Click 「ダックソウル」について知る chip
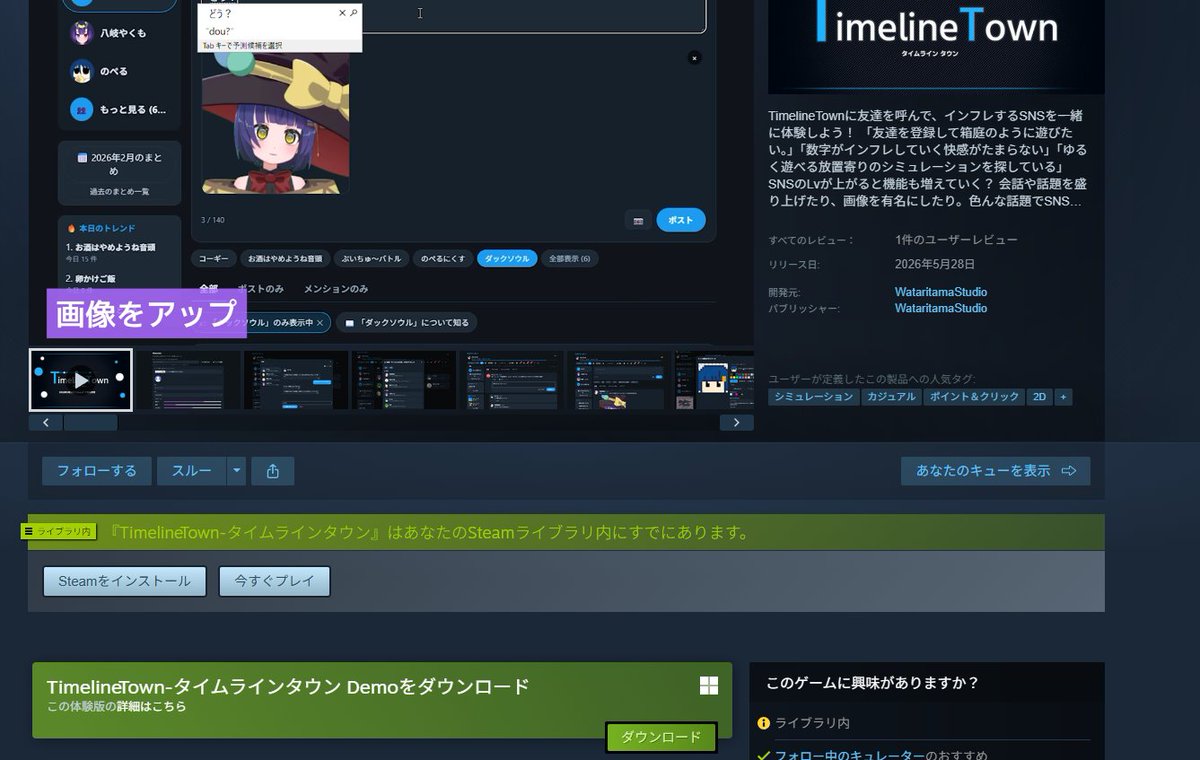 [407, 322]
